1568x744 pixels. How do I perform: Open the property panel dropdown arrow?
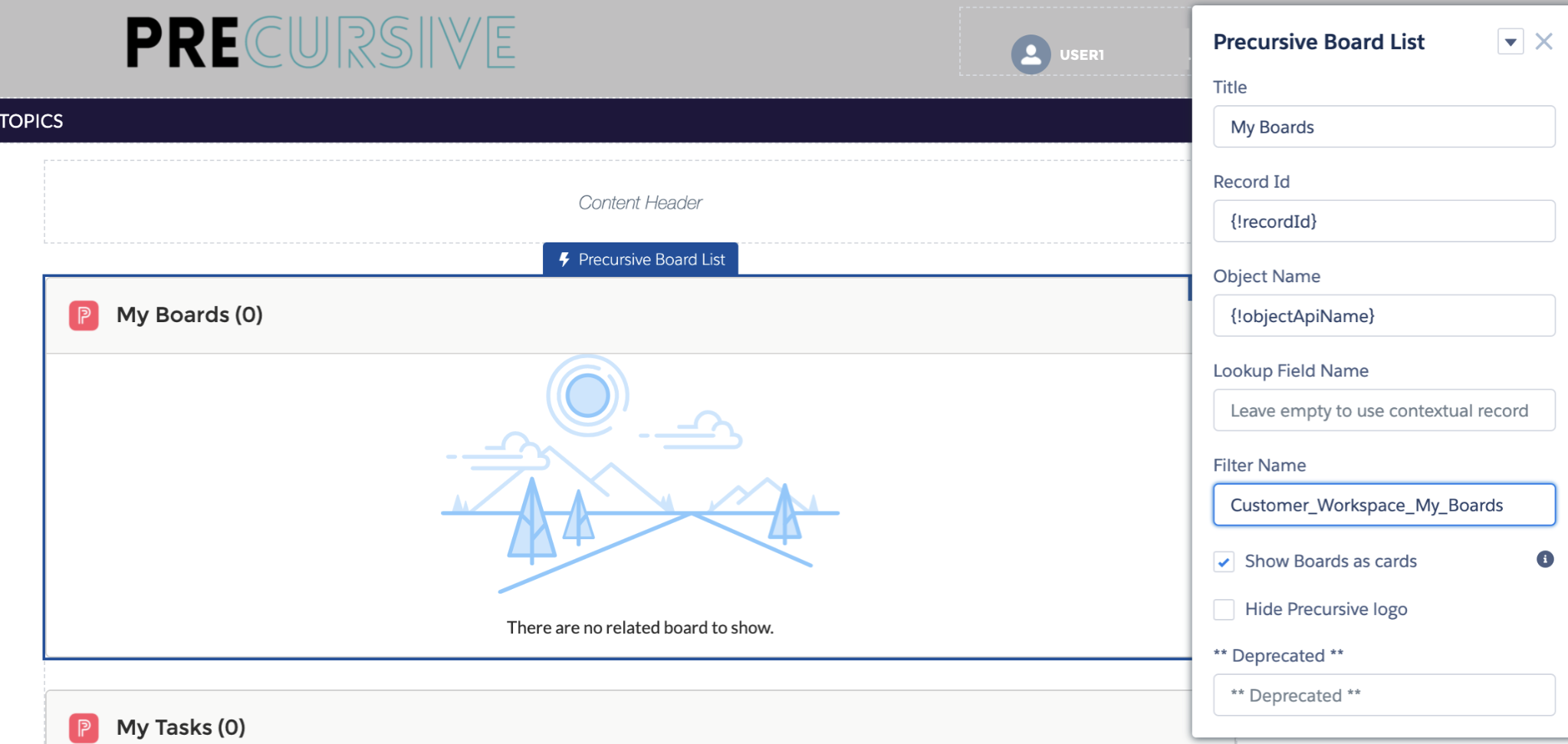tap(1510, 41)
